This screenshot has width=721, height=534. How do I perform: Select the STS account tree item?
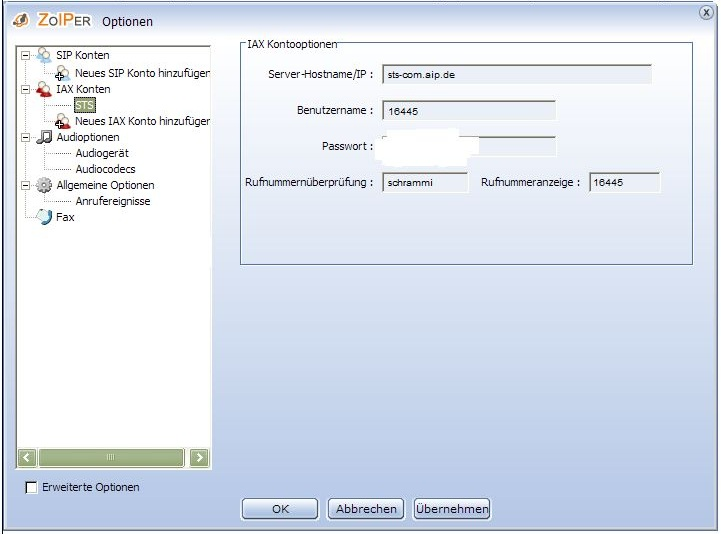click(x=85, y=105)
